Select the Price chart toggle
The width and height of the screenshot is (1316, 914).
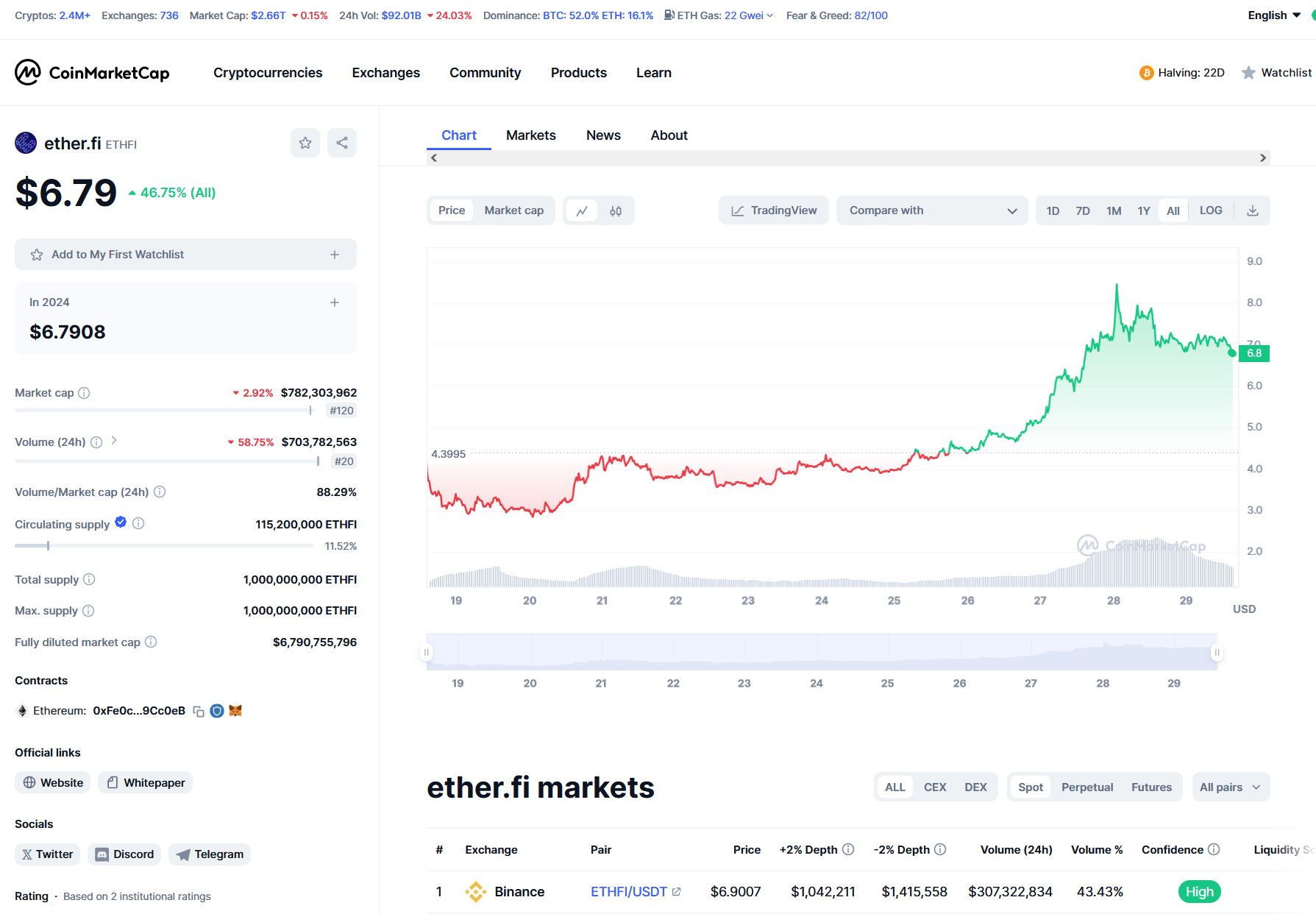(x=452, y=210)
